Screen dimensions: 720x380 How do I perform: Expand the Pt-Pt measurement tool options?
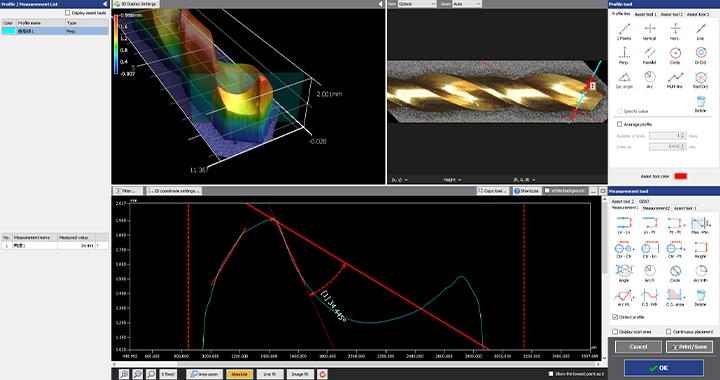tap(685, 225)
